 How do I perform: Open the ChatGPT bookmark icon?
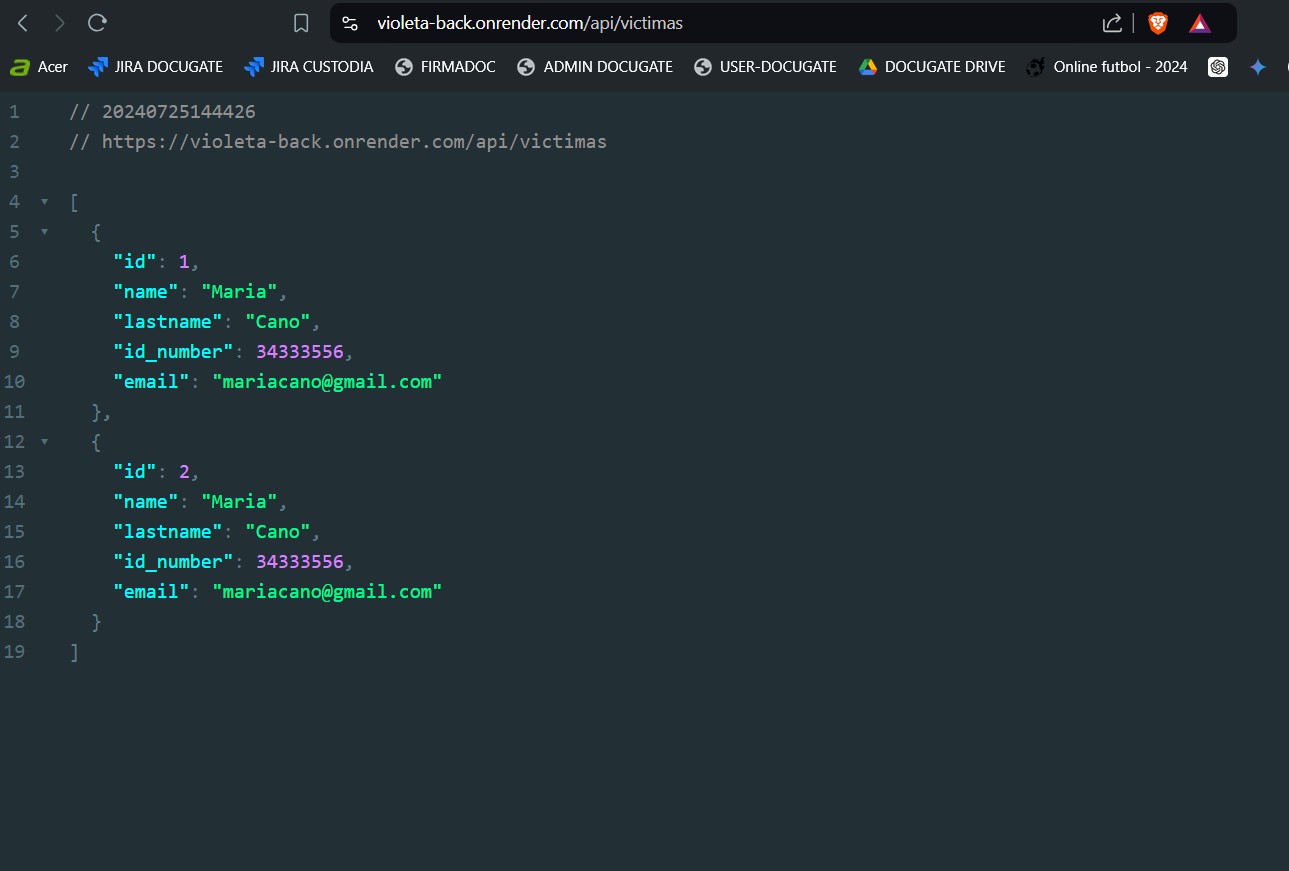(x=1217, y=67)
